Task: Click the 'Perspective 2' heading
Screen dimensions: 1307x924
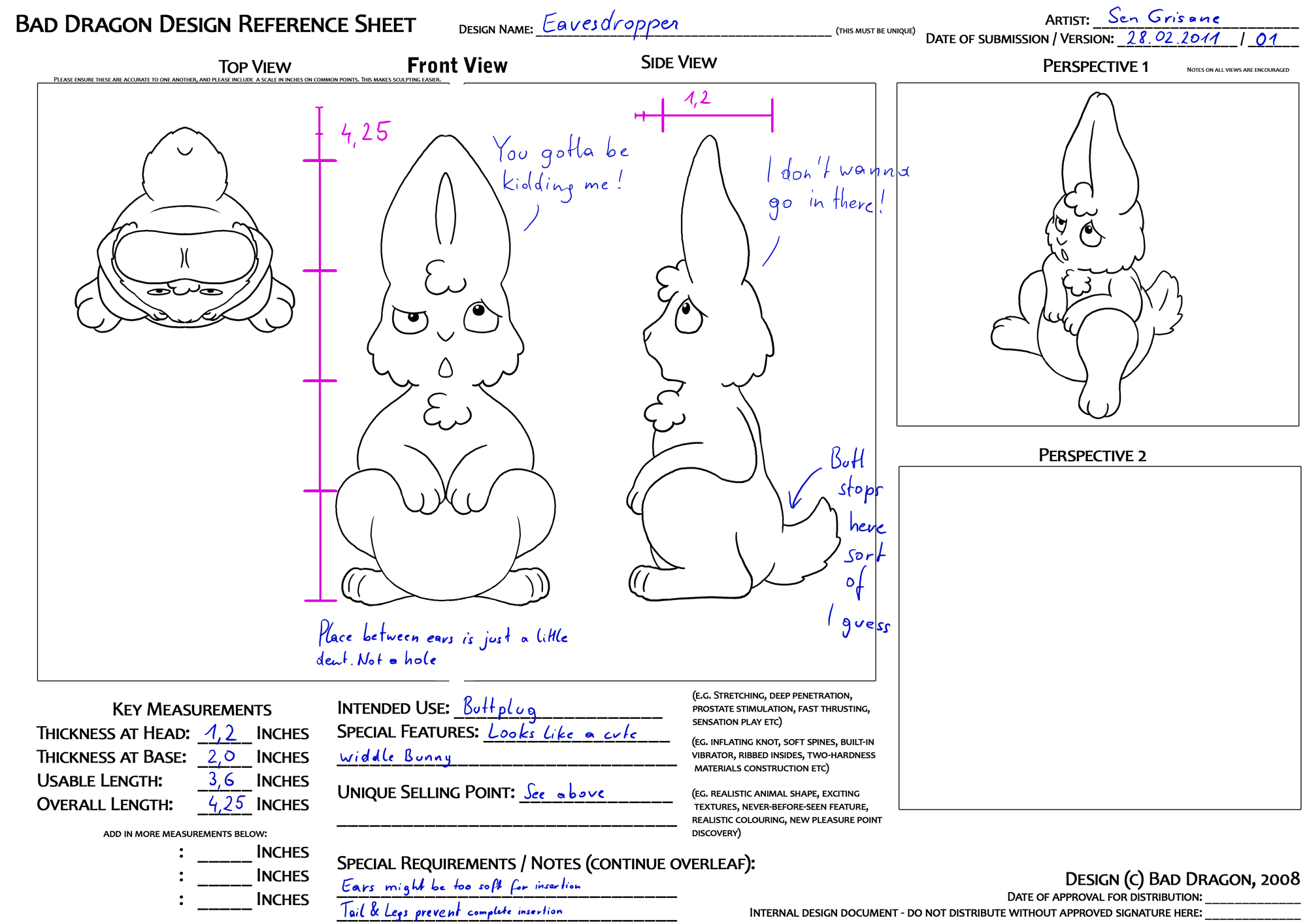Action: tap(1092, 455)
